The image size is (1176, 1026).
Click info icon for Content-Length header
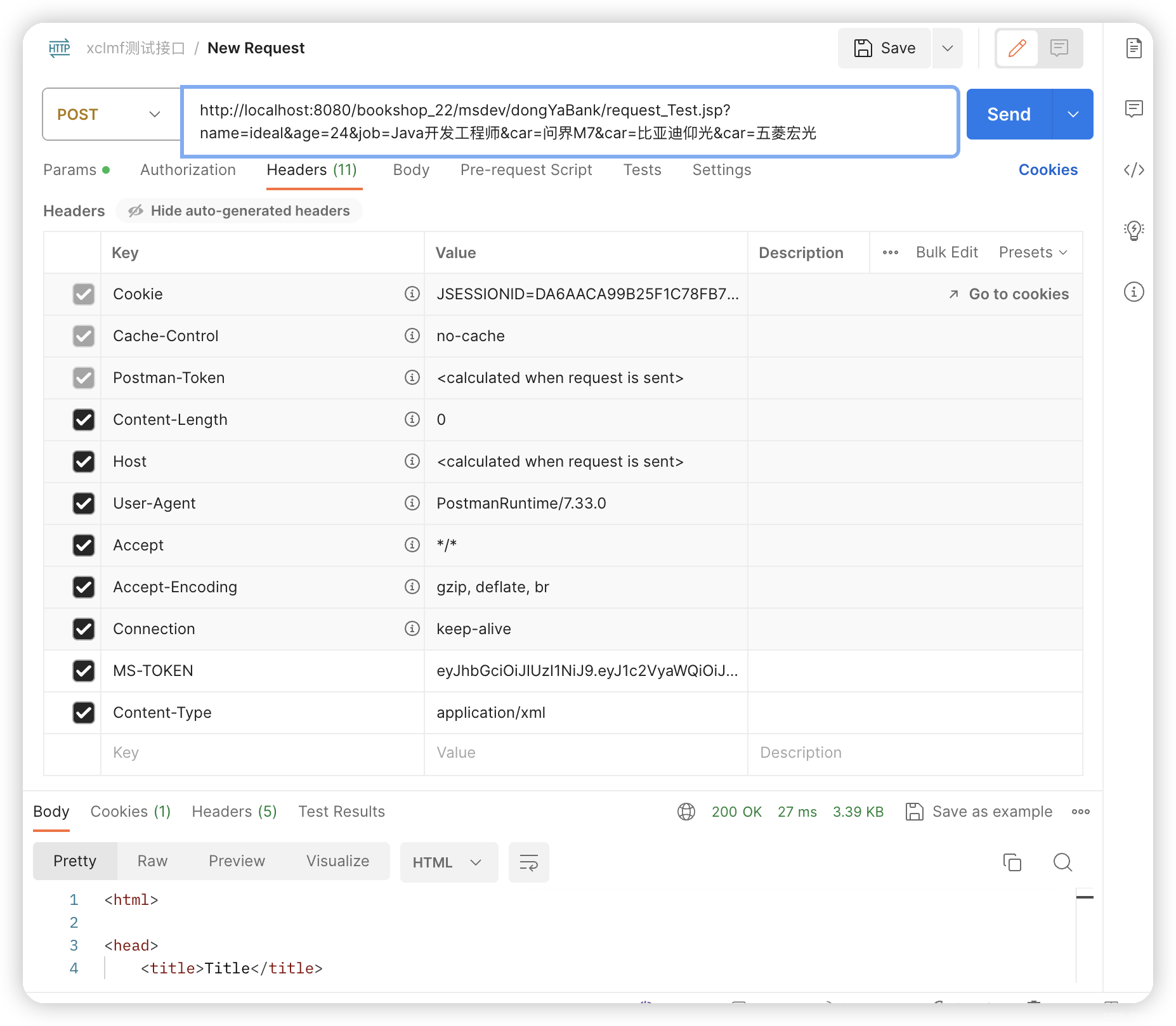(412, 419)
